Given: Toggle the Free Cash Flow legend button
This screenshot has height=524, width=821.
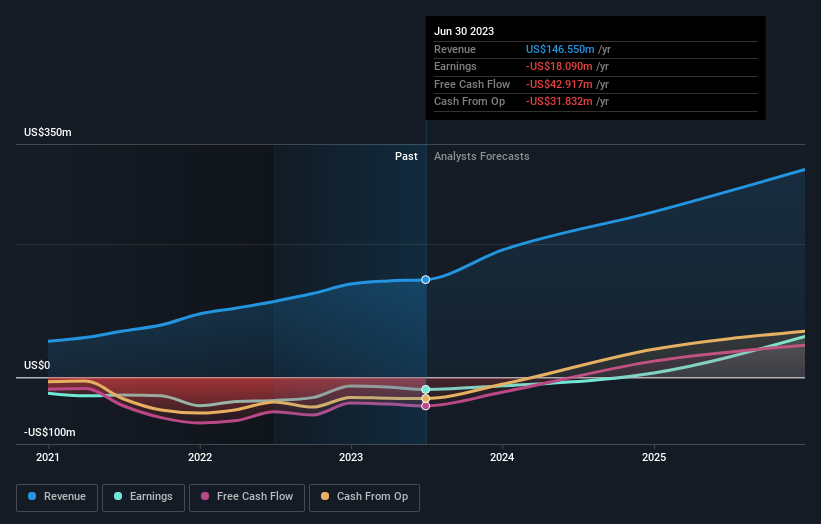Looking at the screenshot, I should [247, 497].
